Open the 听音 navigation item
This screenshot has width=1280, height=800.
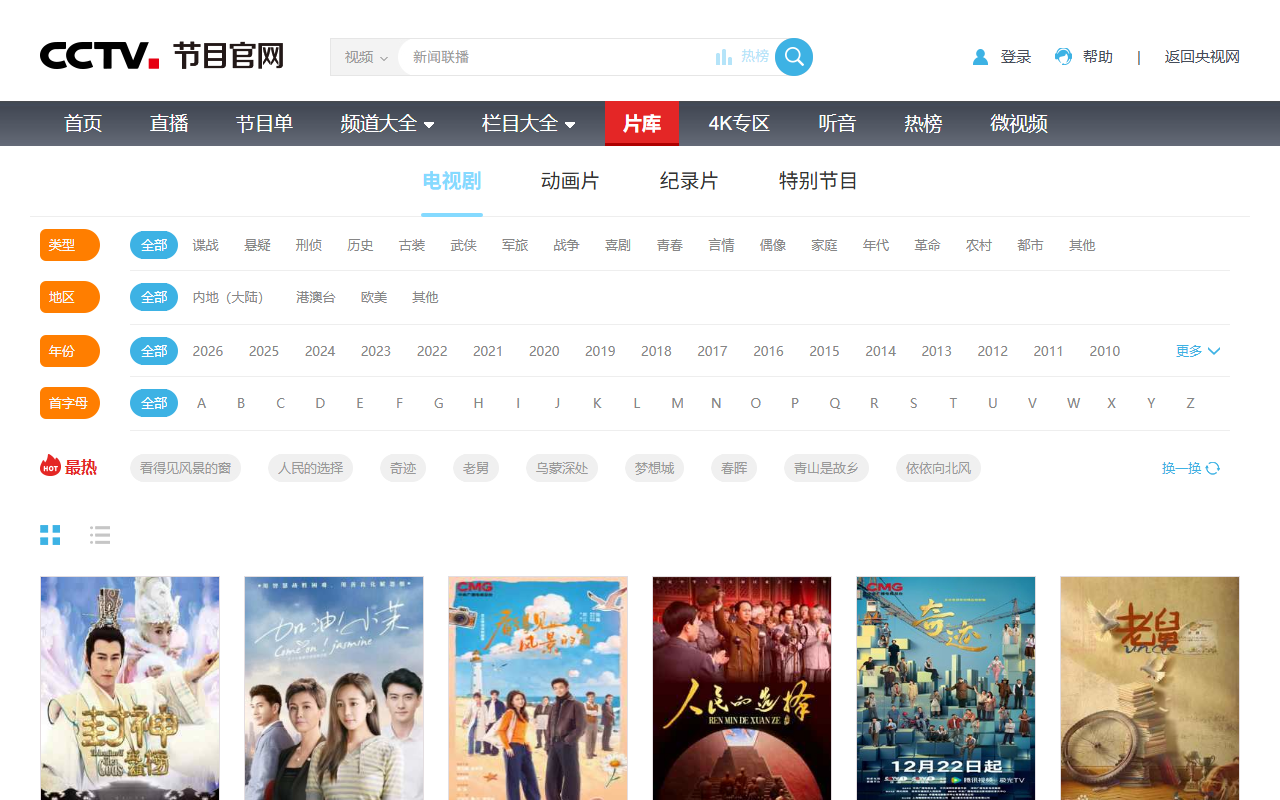point(837,123)
